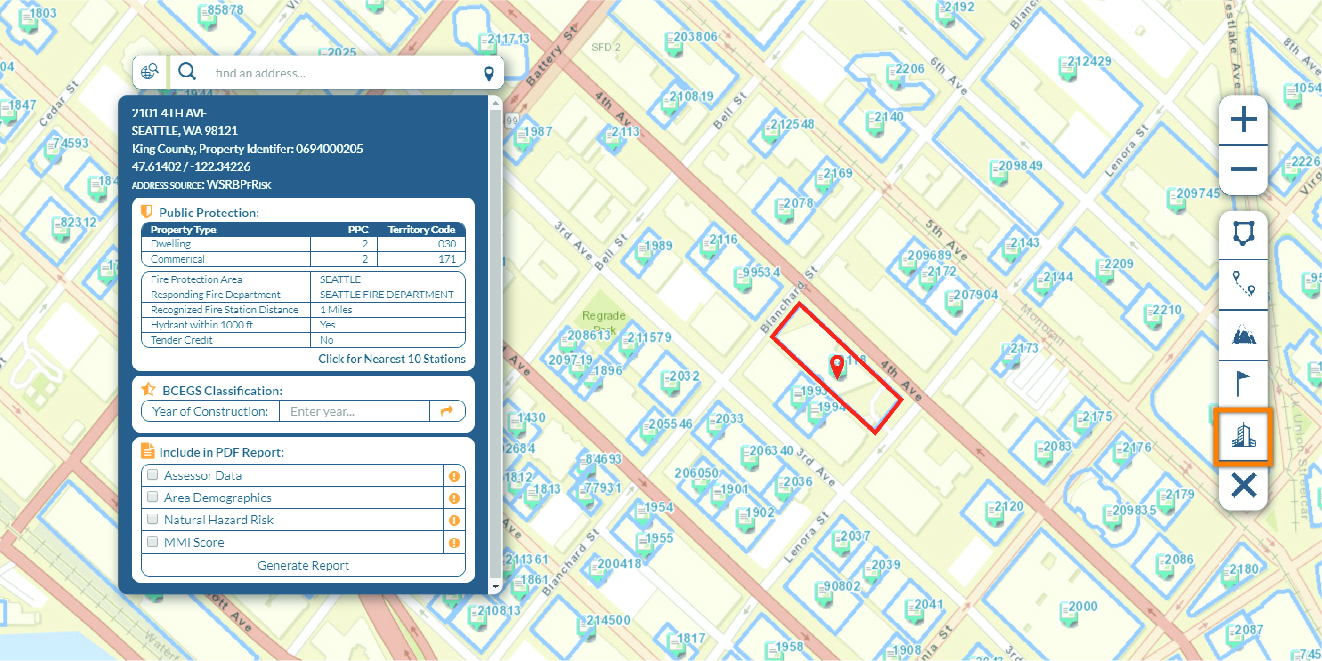Click the Year of Construction input field
This screenshot has width=1322, height=661.
coord(354,411)
